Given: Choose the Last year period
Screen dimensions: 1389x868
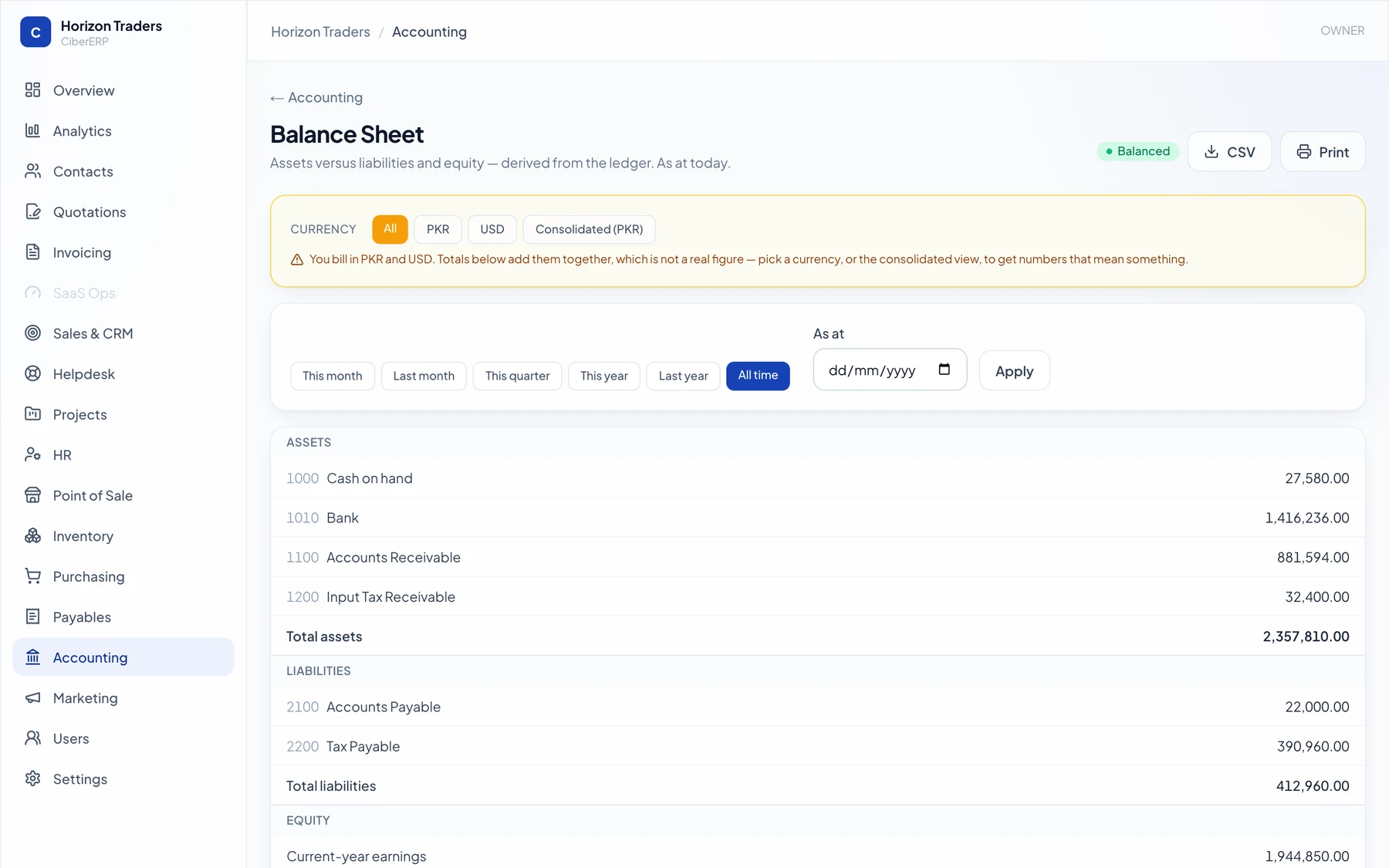Looking at the screenshot, I should [684, 376].
